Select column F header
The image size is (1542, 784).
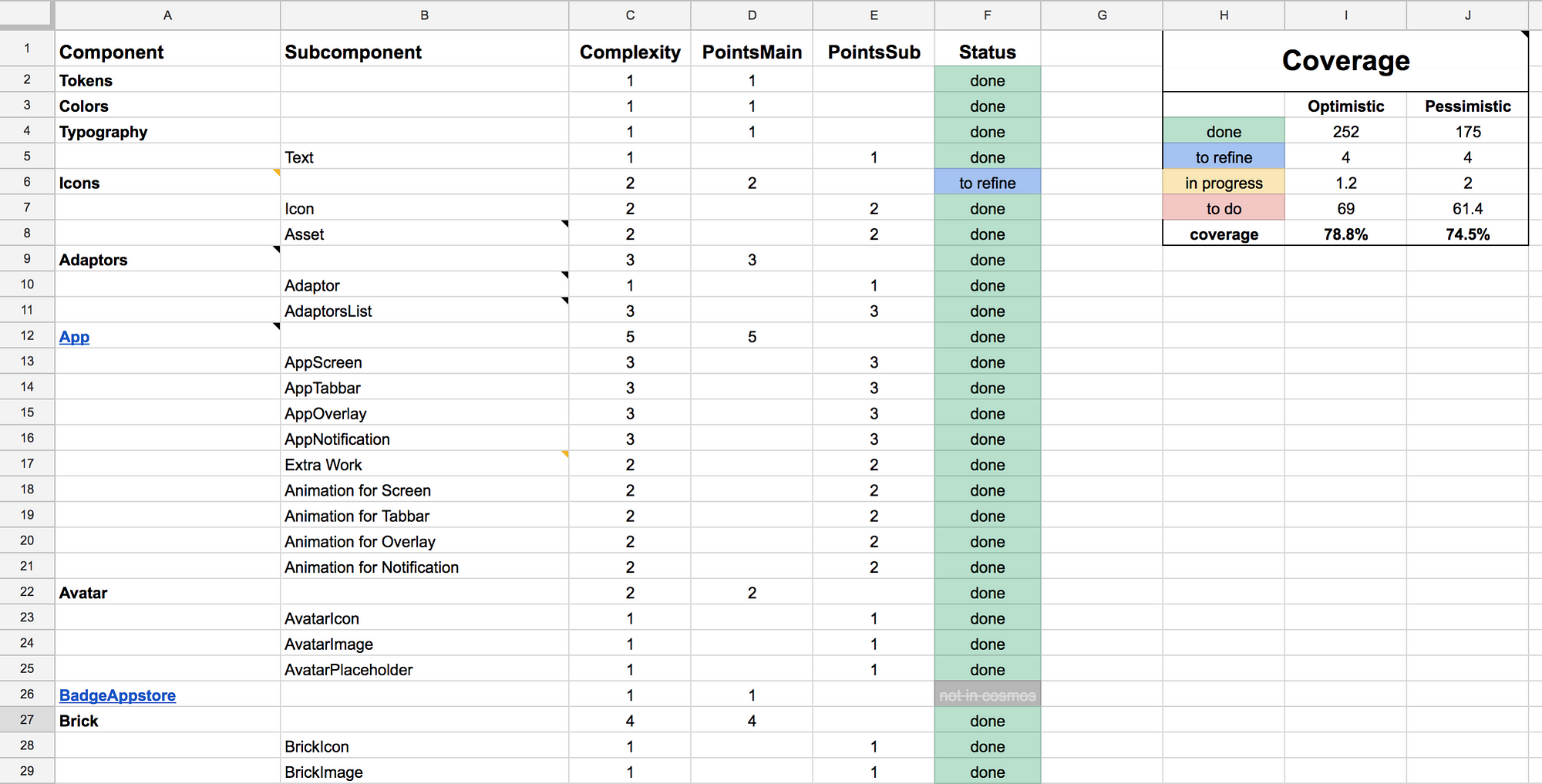(x=988, y=15)
